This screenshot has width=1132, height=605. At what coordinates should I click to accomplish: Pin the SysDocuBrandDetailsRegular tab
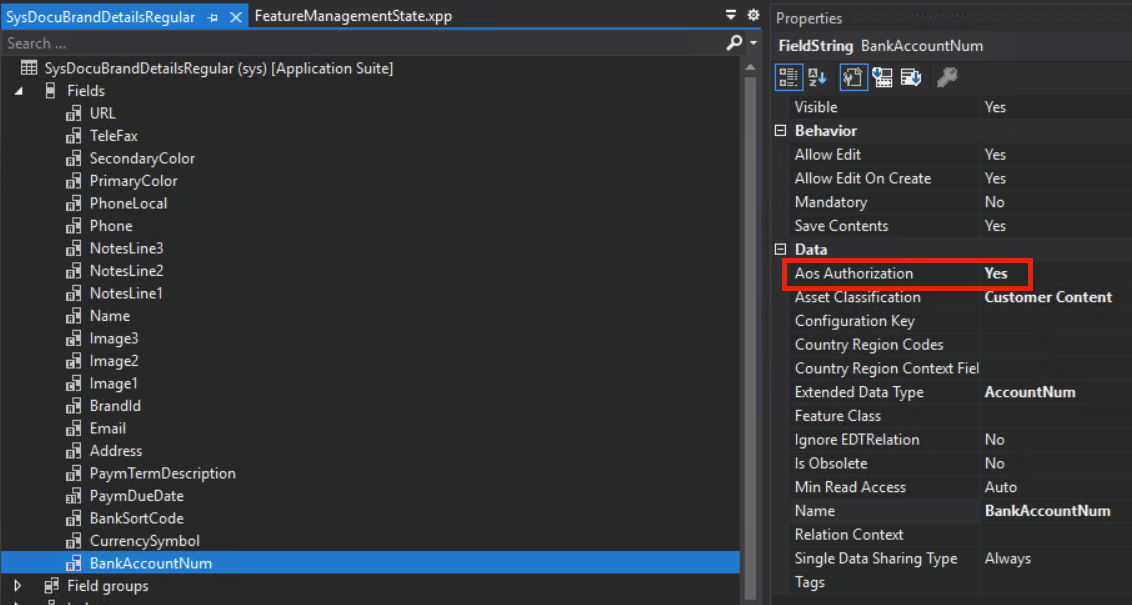[x=213, y=18]
